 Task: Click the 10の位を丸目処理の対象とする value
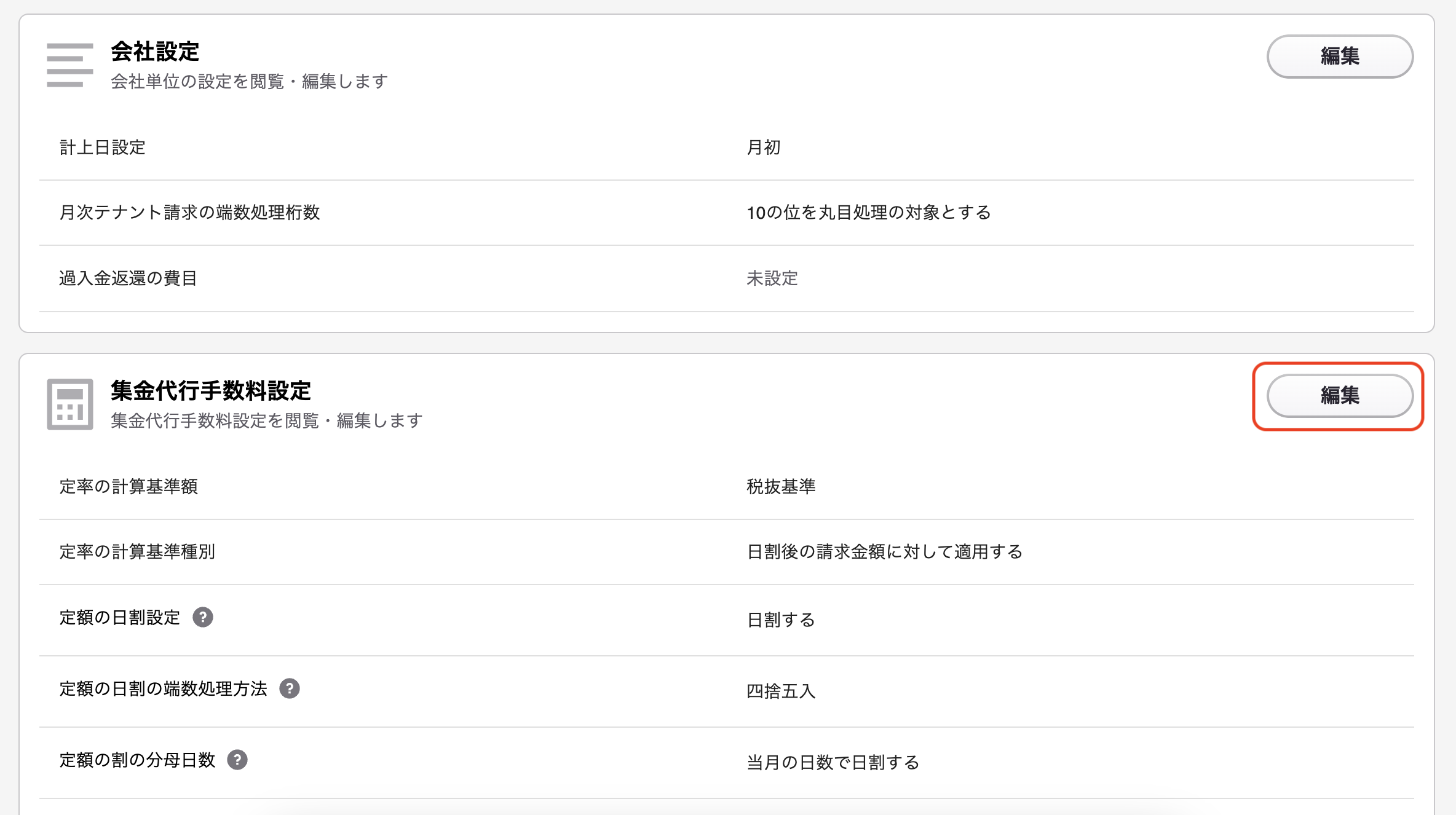tap(869, 213)
